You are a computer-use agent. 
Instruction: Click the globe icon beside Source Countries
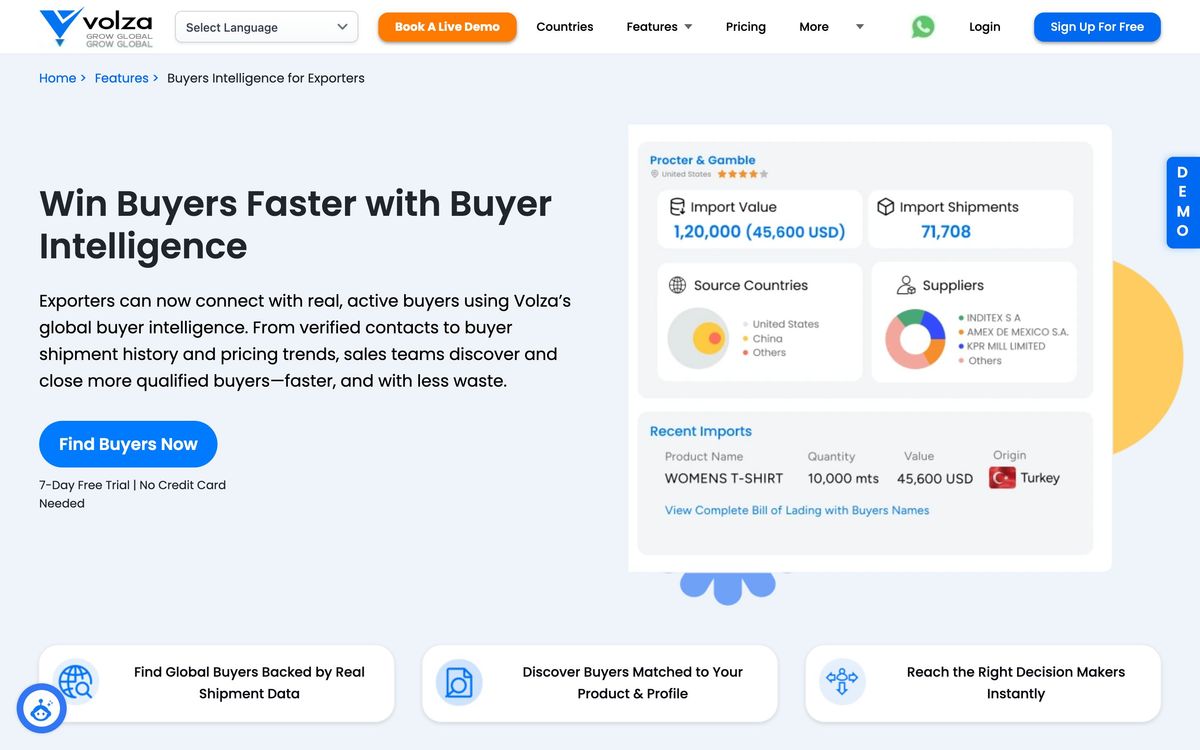coord(677,285)
